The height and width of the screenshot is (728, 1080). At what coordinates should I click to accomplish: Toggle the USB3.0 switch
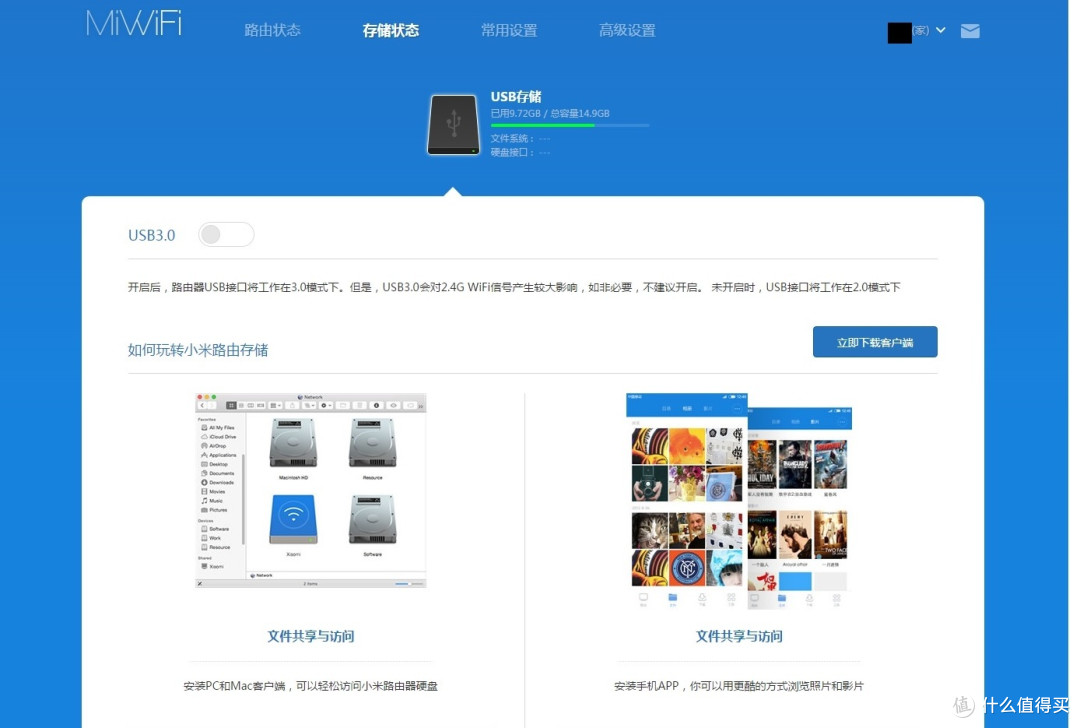pos(226,235)
